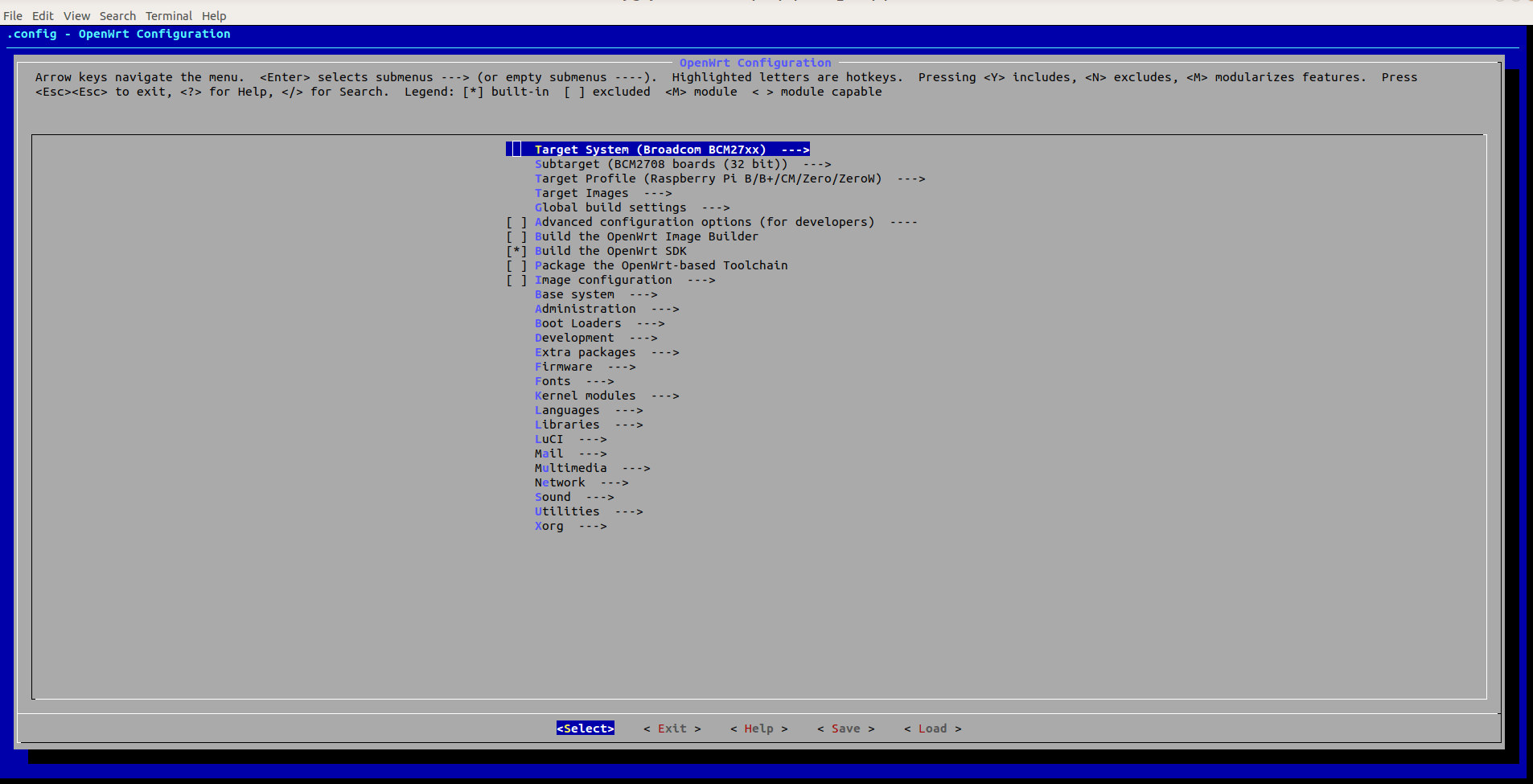Click the Help button at bottom
The image size is (1533, 784).
[759, 729]
